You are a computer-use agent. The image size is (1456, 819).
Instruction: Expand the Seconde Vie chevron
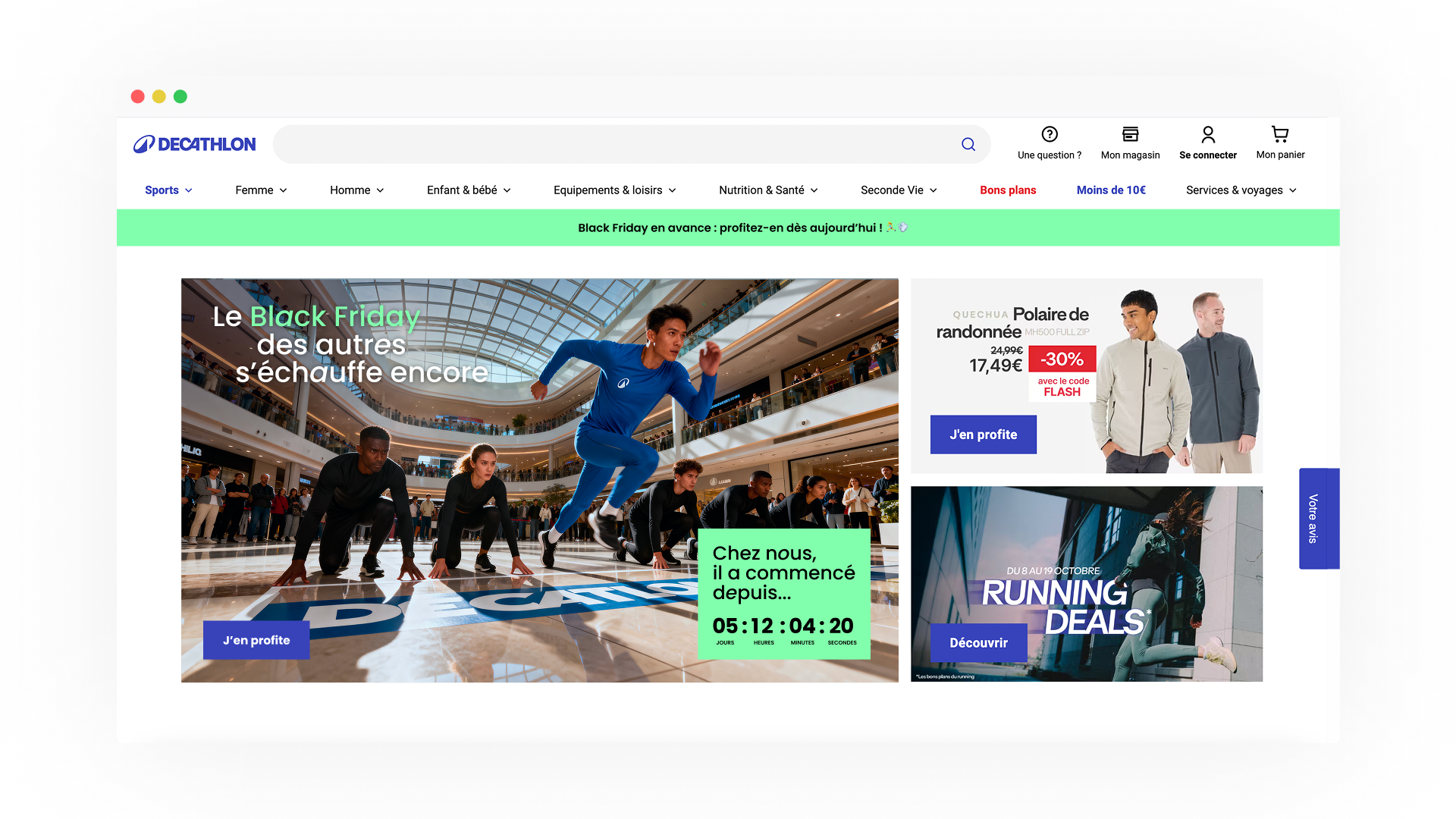coord(934,190)
